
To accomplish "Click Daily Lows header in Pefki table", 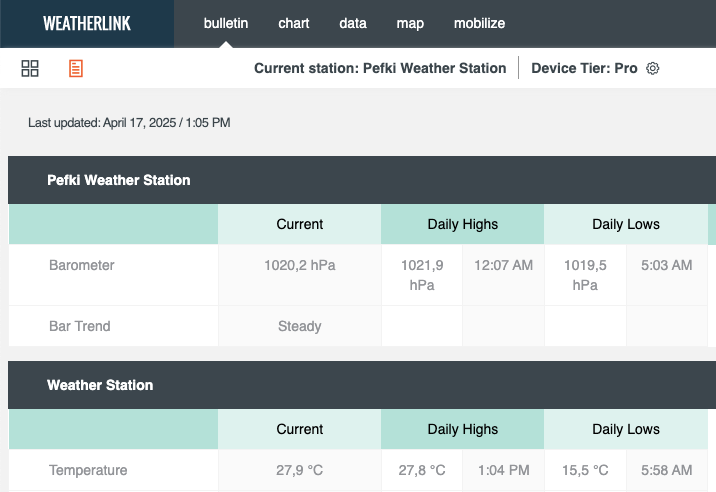I will 626,224.
